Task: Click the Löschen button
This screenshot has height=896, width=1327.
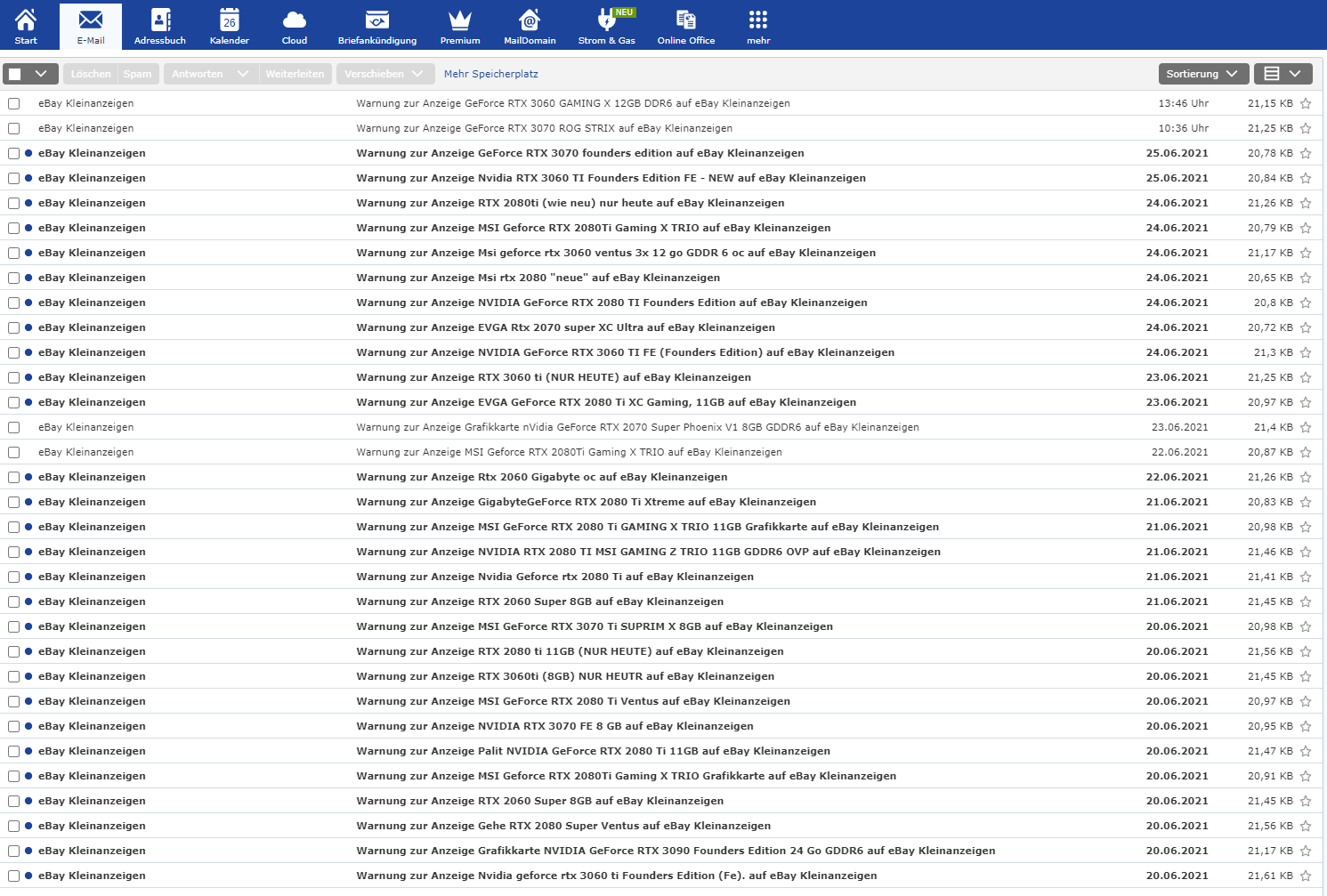Action: [x=91, y=74]
